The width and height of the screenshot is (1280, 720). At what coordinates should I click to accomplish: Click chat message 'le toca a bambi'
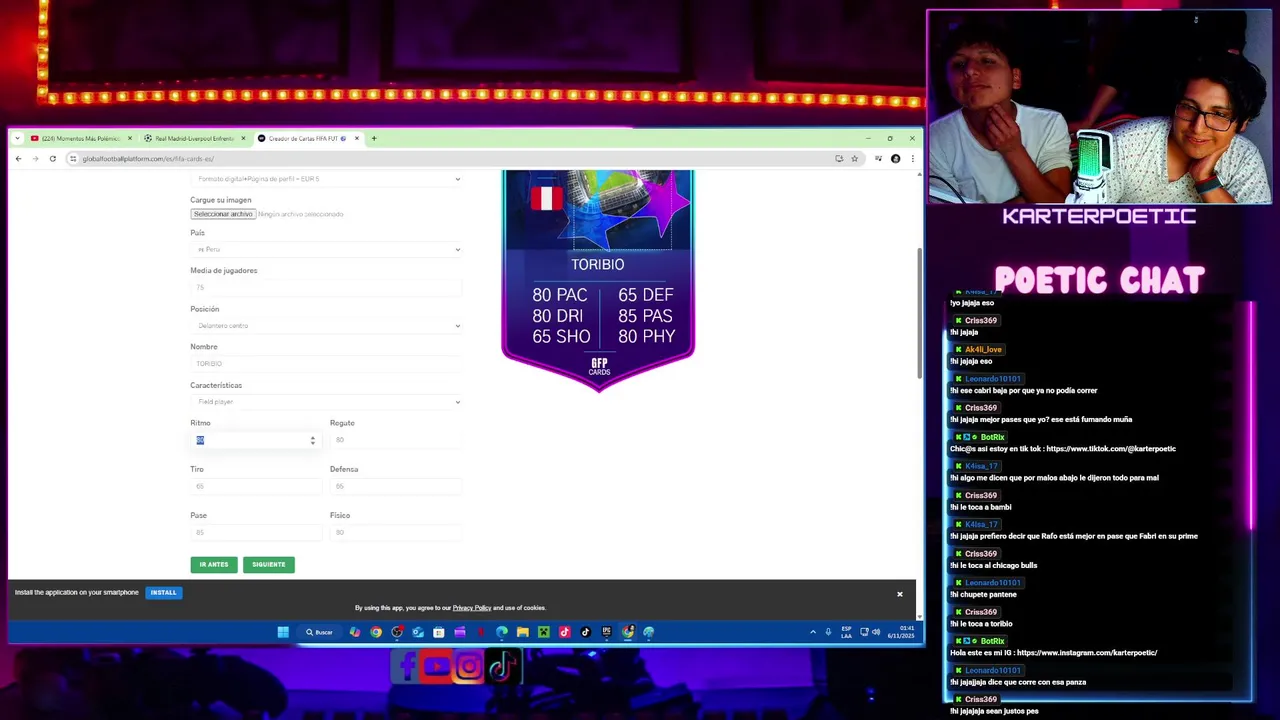pos(981,507)
